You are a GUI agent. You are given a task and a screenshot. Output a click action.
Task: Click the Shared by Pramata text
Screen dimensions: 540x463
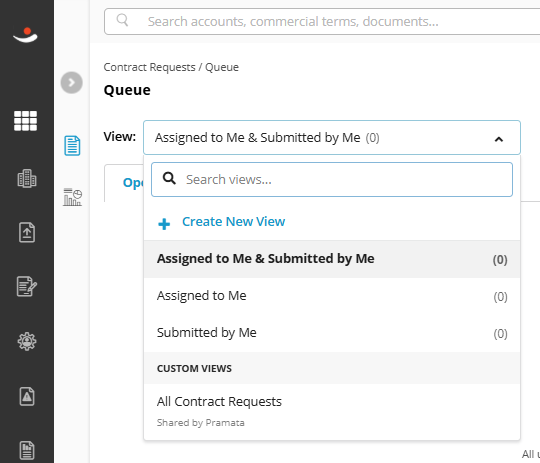tap(200, 423)
